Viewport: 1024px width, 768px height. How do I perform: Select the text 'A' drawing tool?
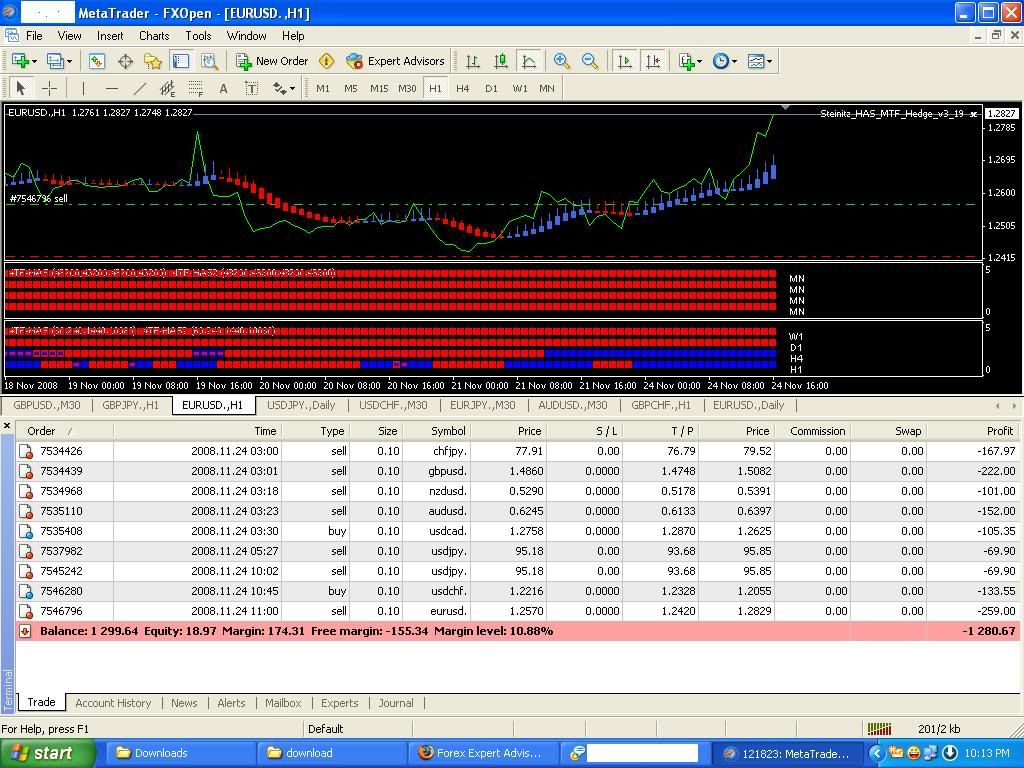pos(223,88)
